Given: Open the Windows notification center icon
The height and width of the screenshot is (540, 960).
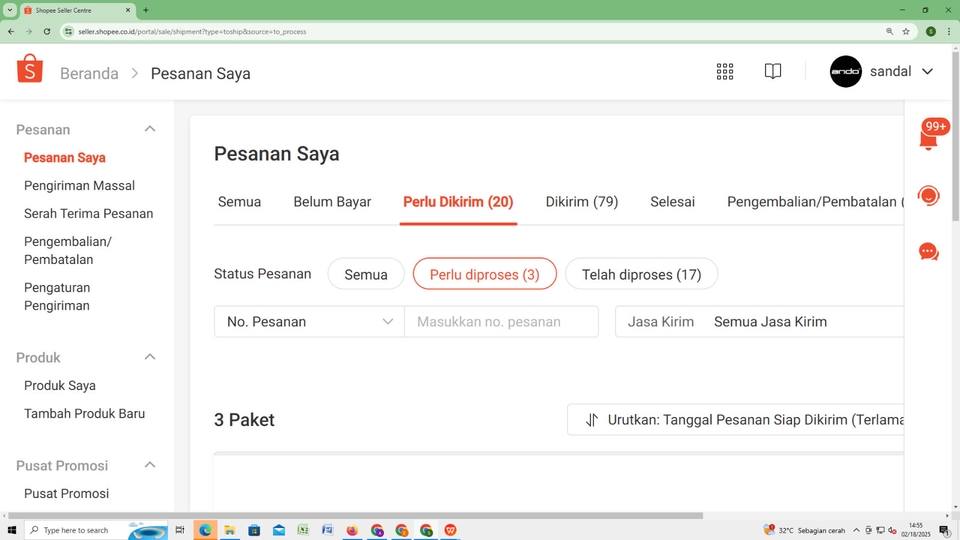Looking at the screenshot, I should click(945, 530).
